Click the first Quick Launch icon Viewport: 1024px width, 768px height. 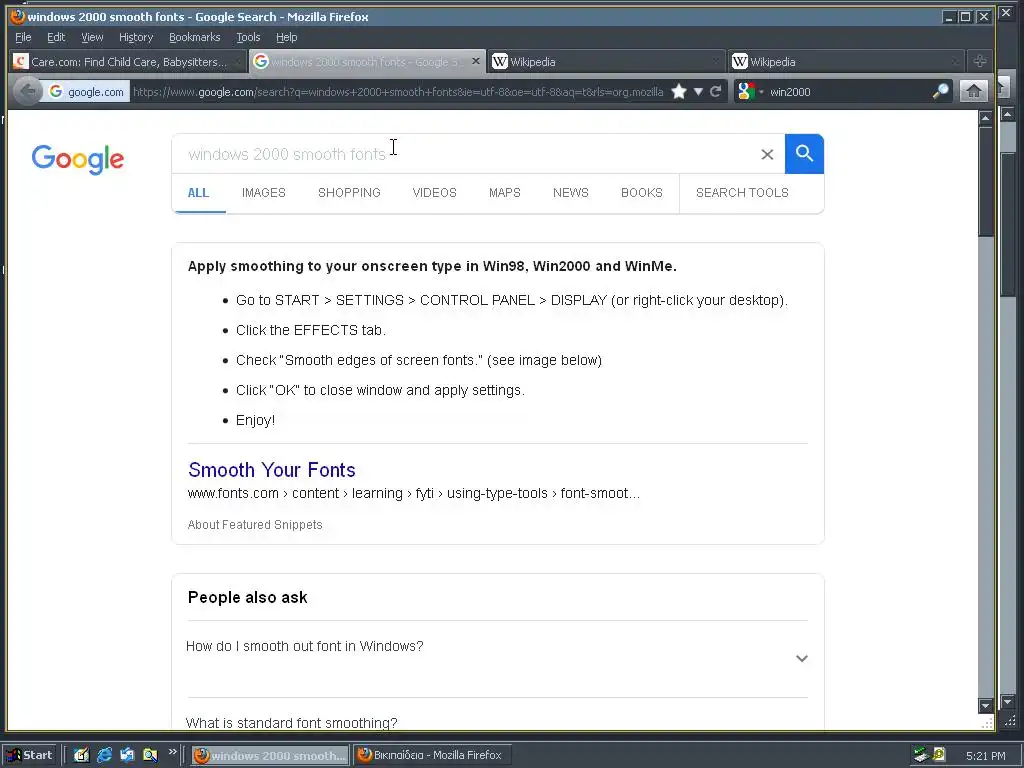point(81,755)
